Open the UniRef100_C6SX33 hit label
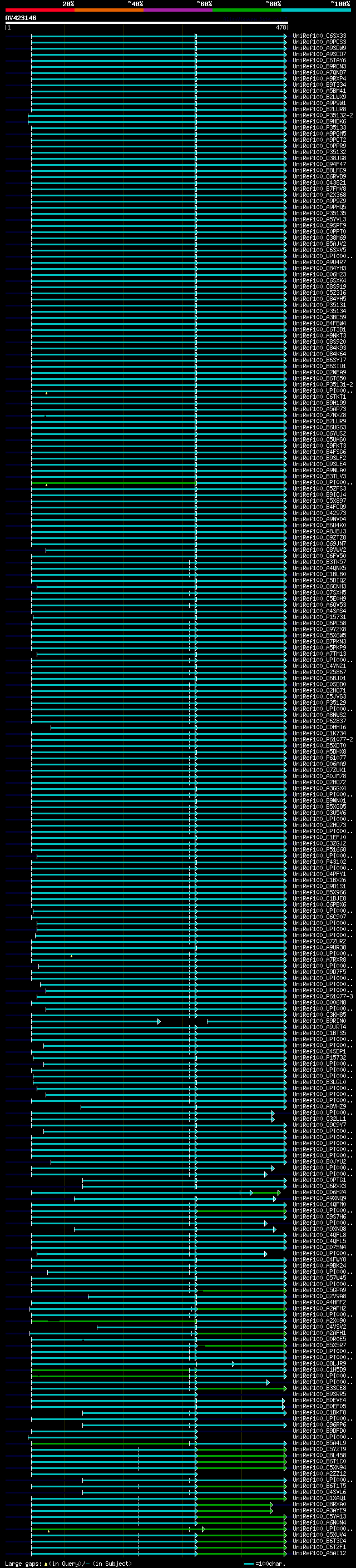This screenshot has width=356, height=1568. click(x=319, y=36)
